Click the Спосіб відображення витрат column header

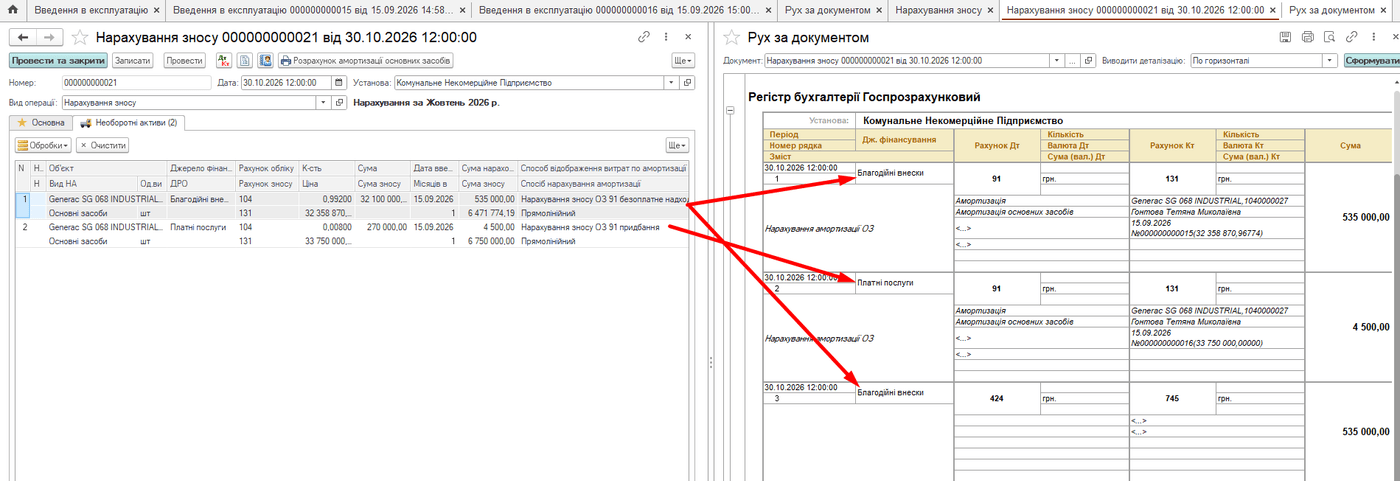(x=603, y=168)
